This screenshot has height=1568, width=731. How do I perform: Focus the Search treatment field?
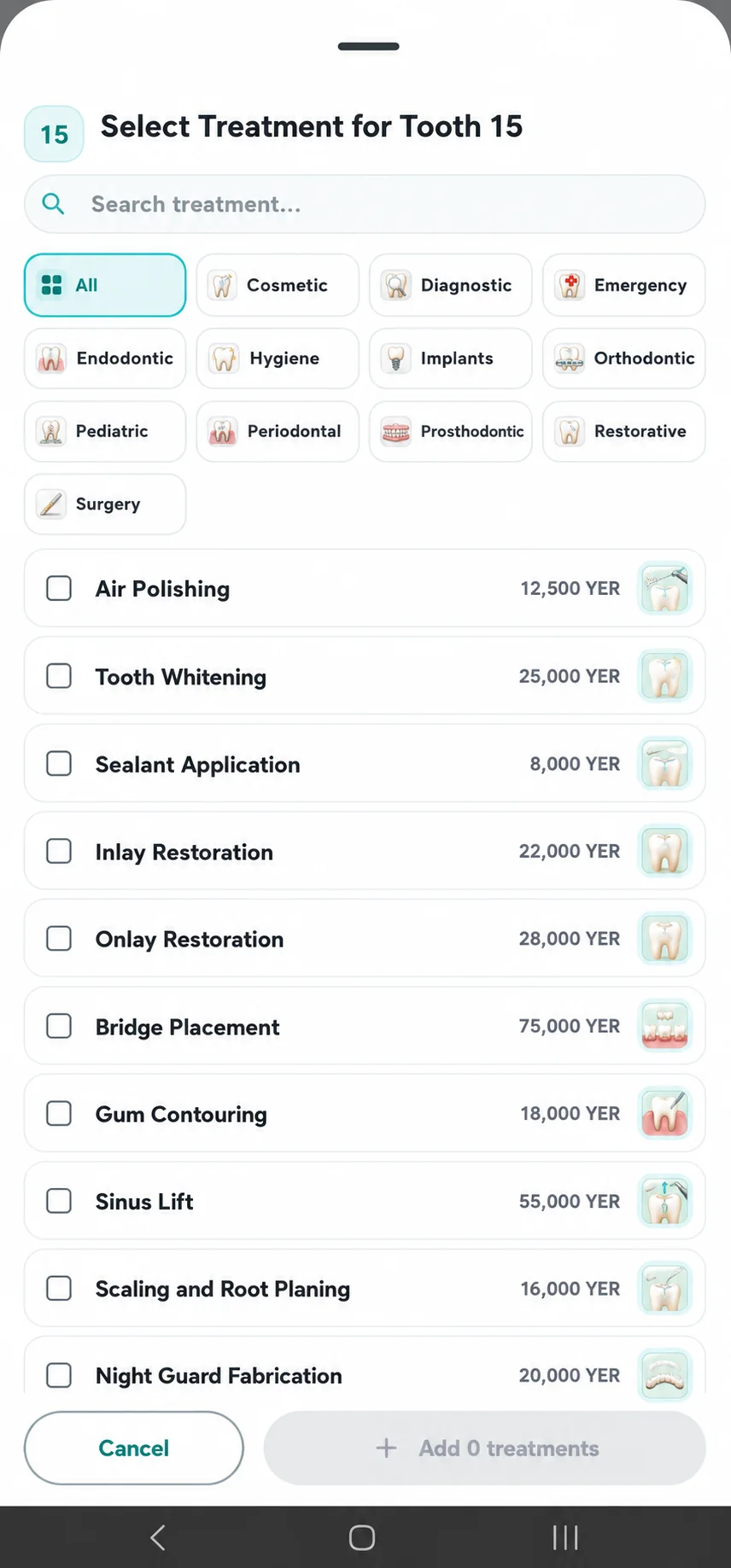[x=365, y=204]
